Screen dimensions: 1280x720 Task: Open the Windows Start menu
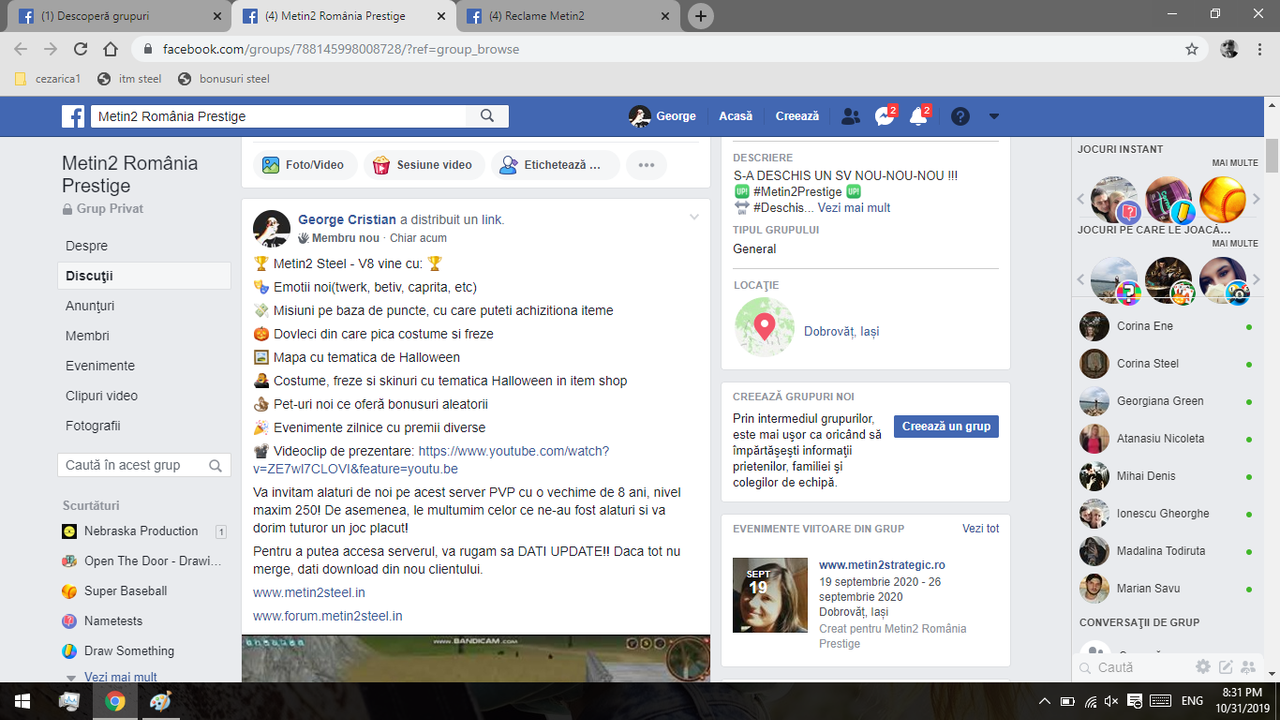(22, 701)
